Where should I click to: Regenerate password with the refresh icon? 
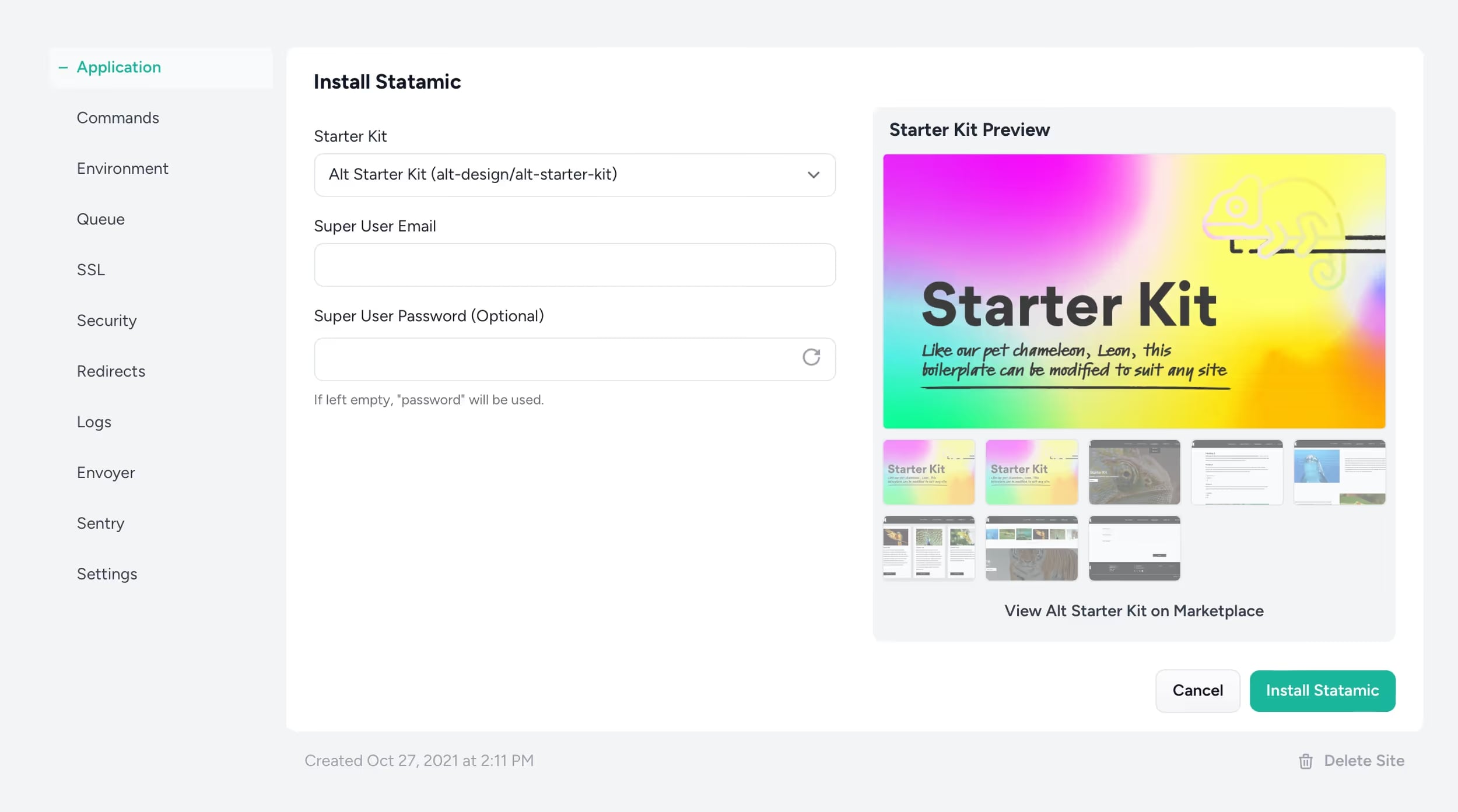point(811,357)
